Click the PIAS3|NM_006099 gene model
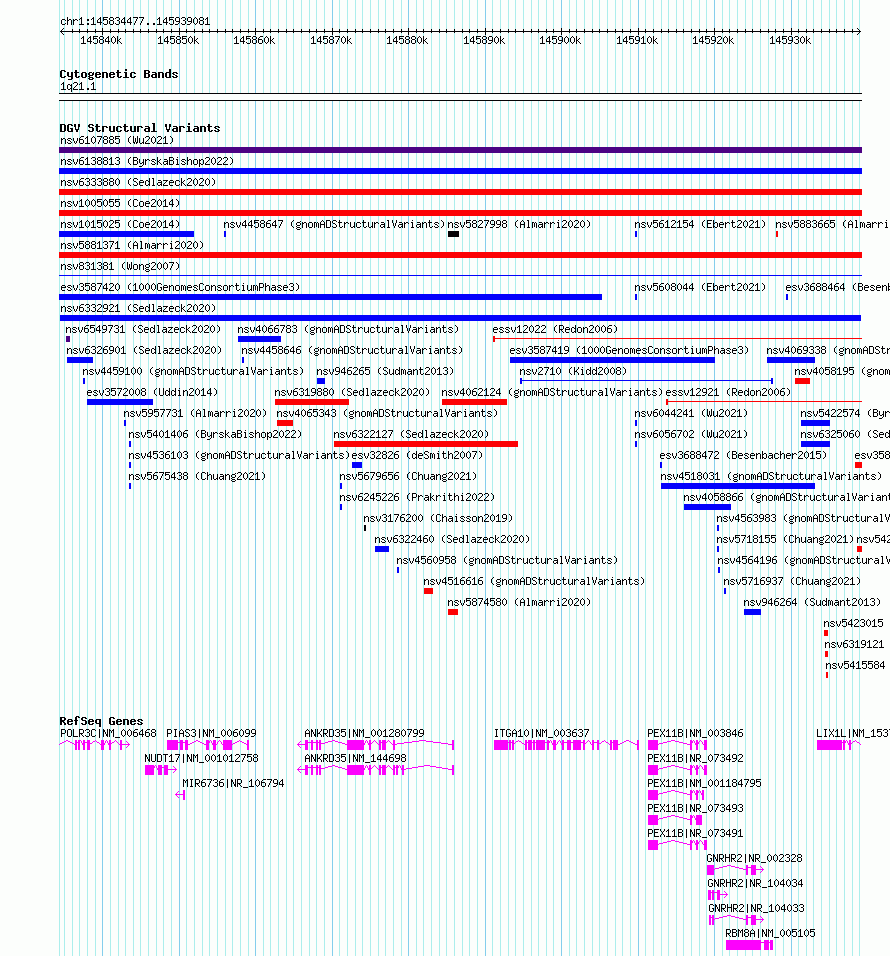890x956 pixels. point(208,745)
